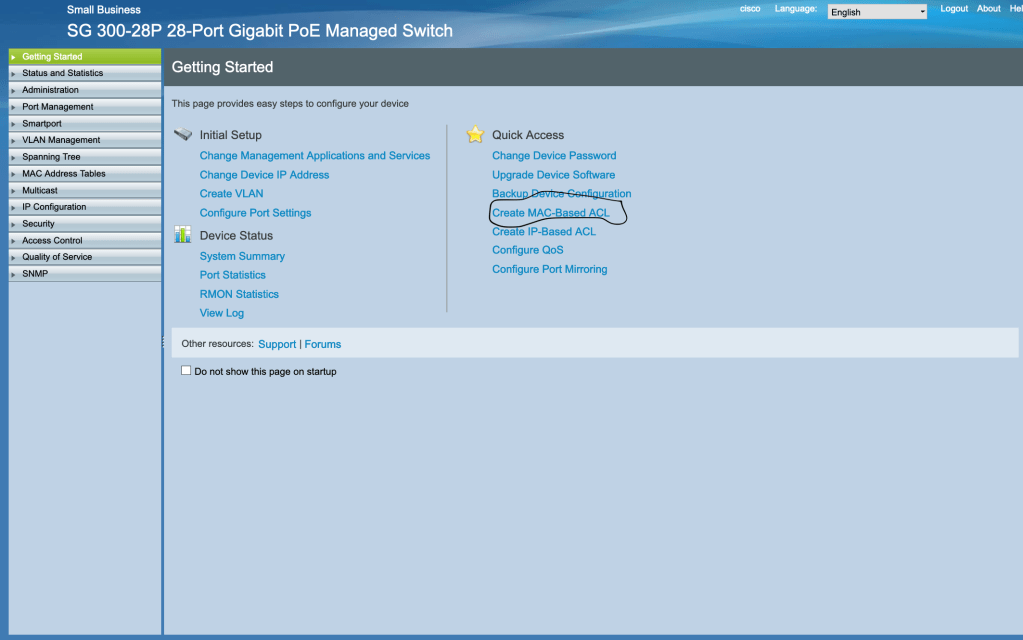
Task: Enable 'Do not show this page on startup'
Action: coord(186,371)
